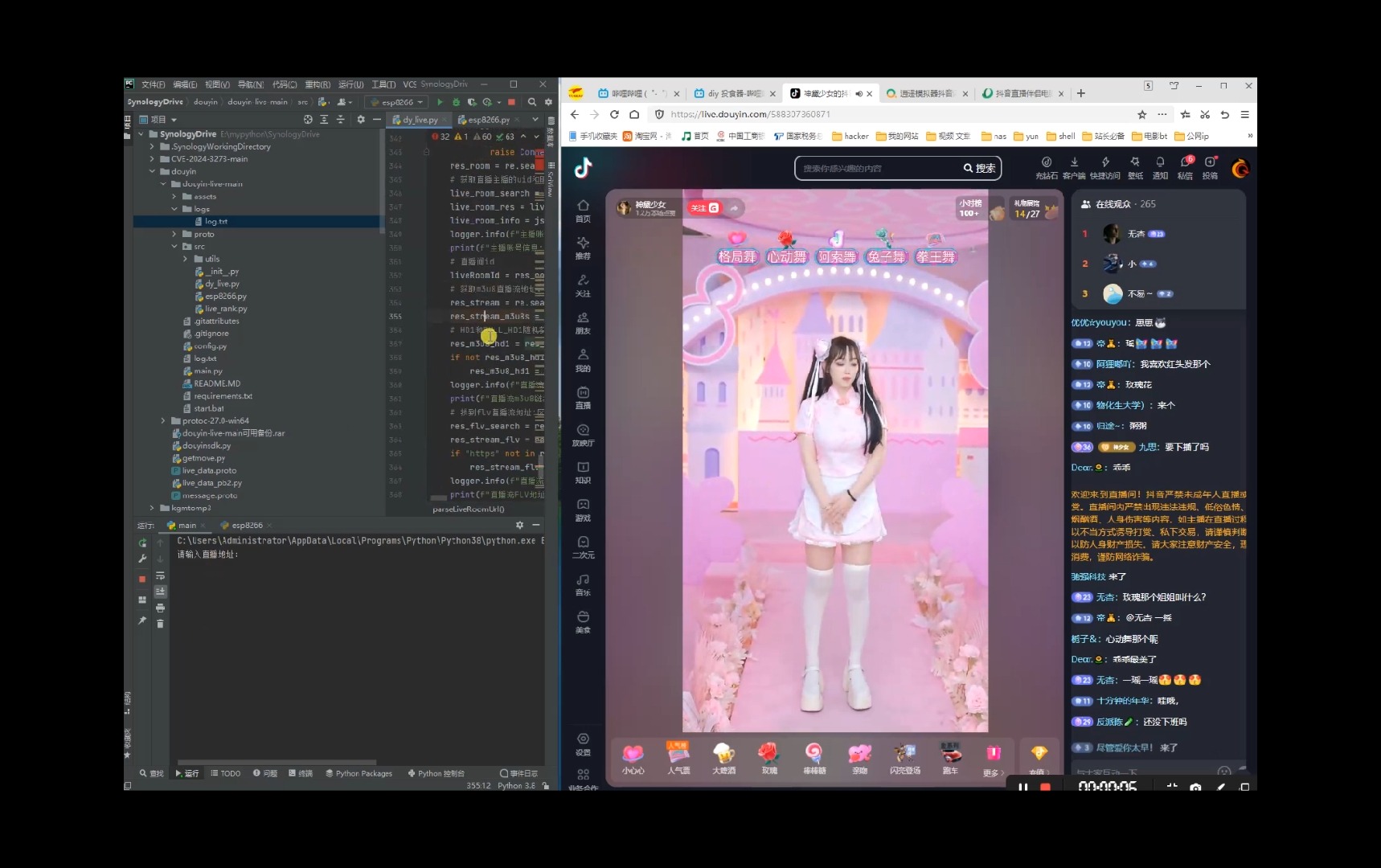The height and width of the screenshot is (868, 1381).
Task: Open the 首页 home icon in Douyin sidebar
Action: (x=584, y=212)
